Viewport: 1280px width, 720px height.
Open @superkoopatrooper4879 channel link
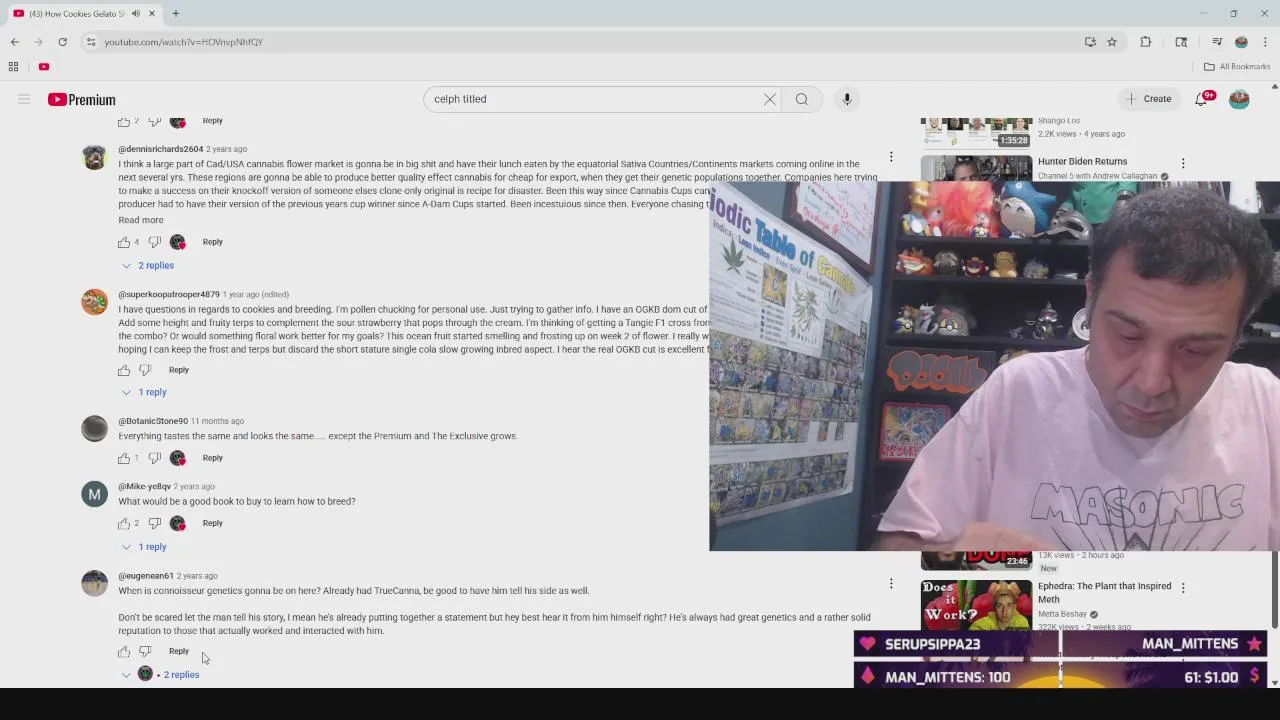click(x=168, y=294)
